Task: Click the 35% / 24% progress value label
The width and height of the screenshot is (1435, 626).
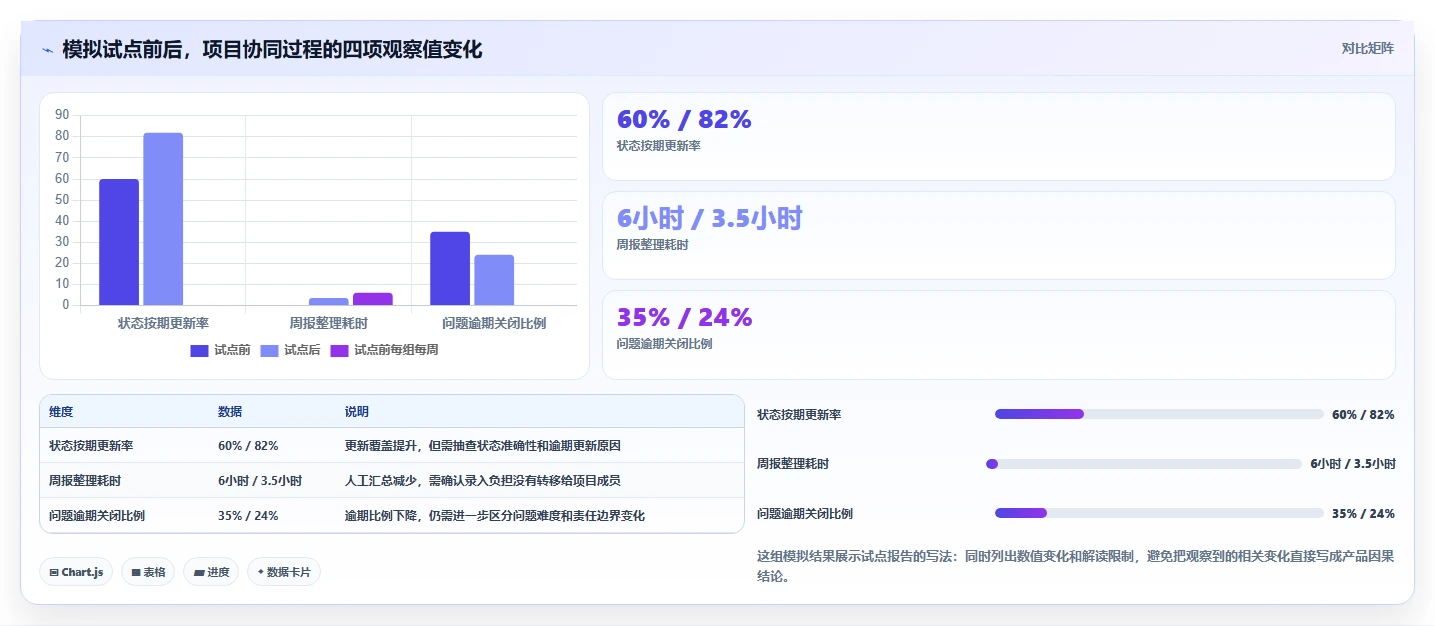Action: pyautogui.click(x=1363, y=513)
